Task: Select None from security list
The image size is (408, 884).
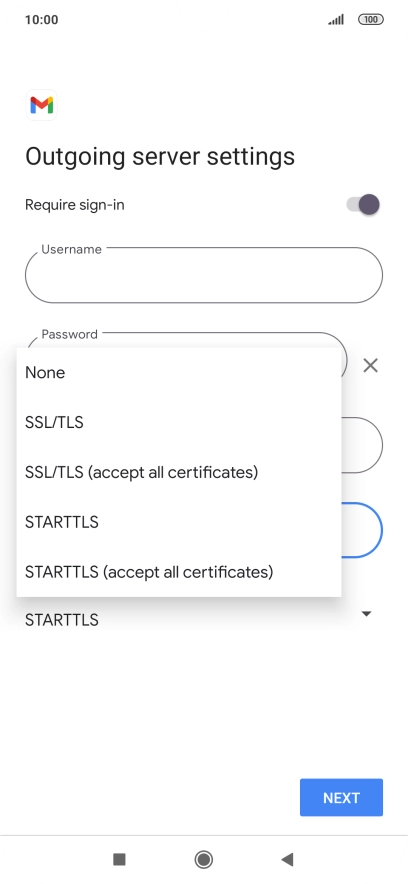Action: point(179,373)
